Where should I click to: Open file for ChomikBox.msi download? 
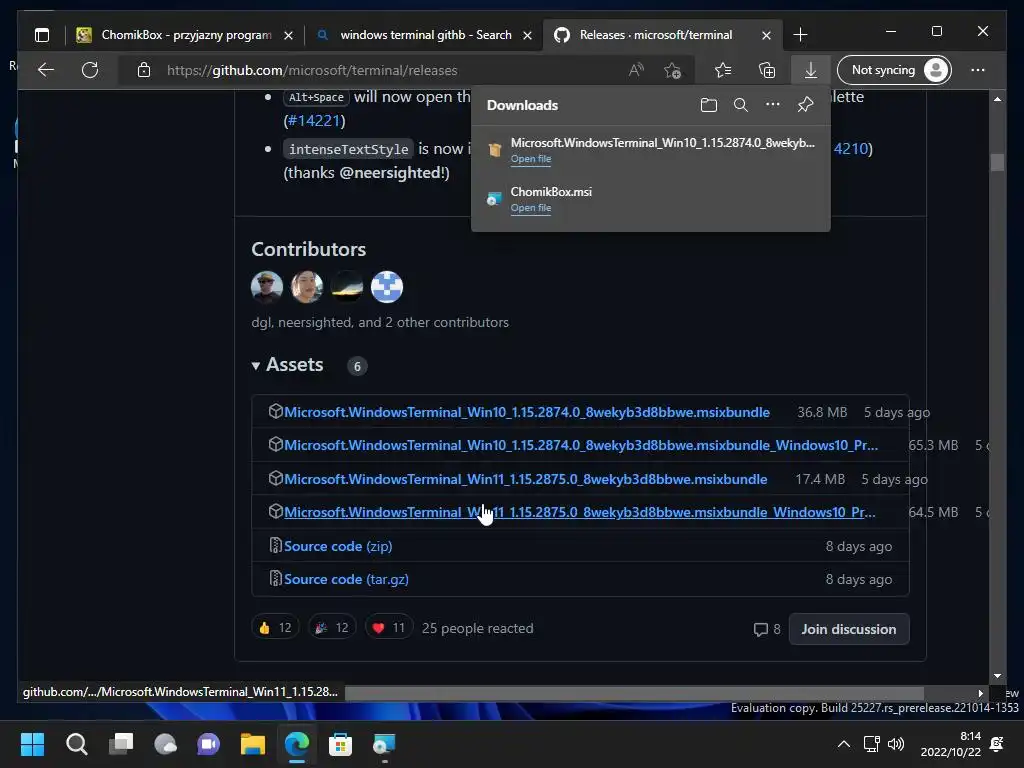pos(530,208)
